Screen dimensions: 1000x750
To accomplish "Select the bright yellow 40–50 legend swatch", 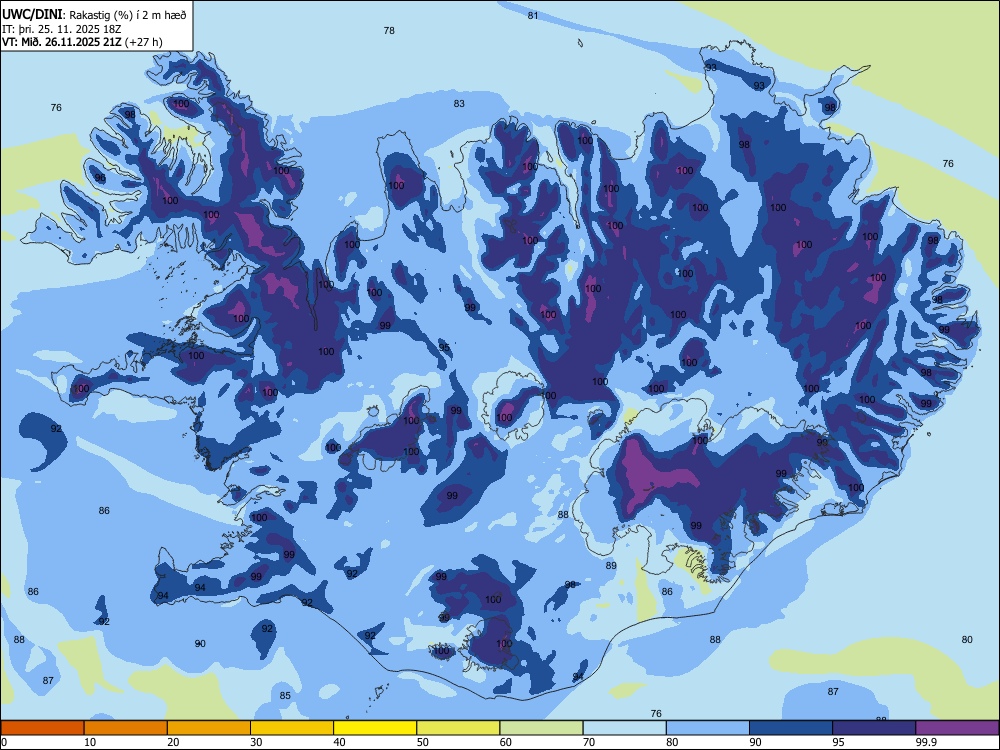I will (x=375, y=728).
